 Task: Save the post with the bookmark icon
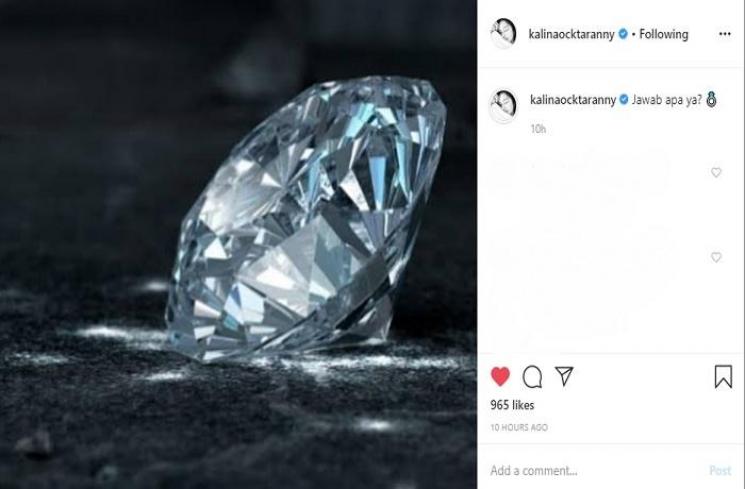pos(723,376)
